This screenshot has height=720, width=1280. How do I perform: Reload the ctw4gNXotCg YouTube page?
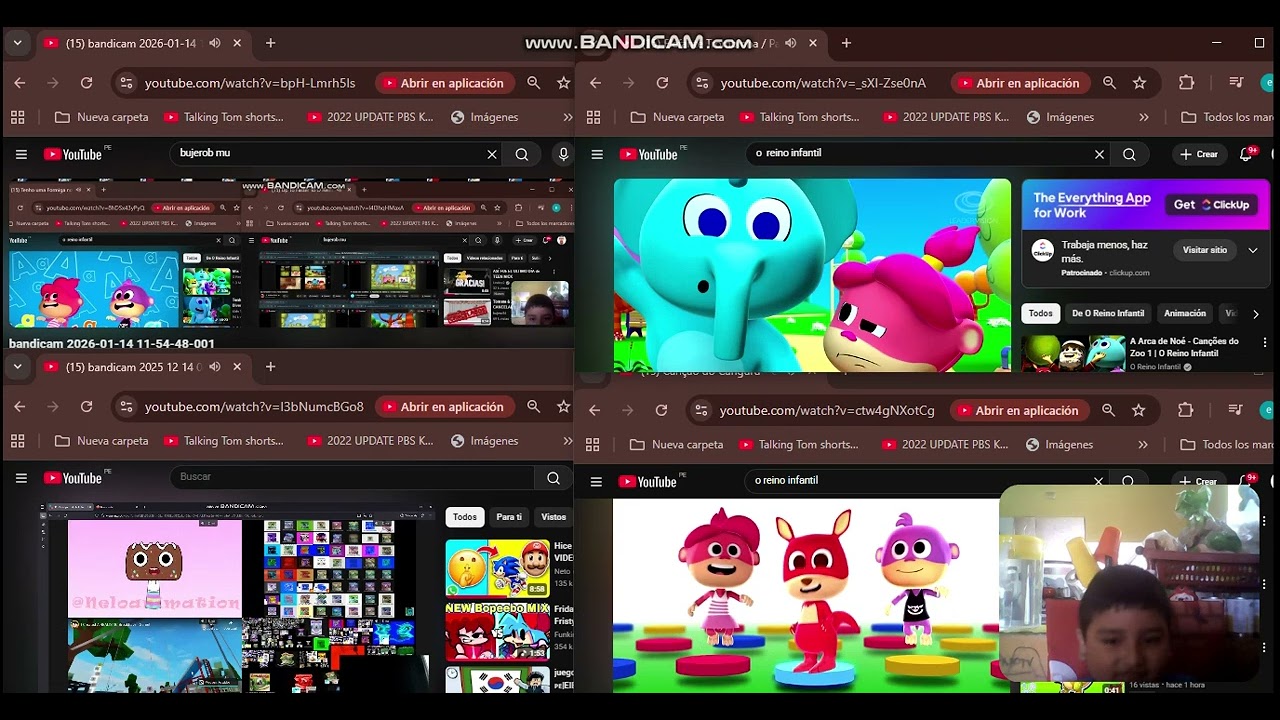click(661, 410)
